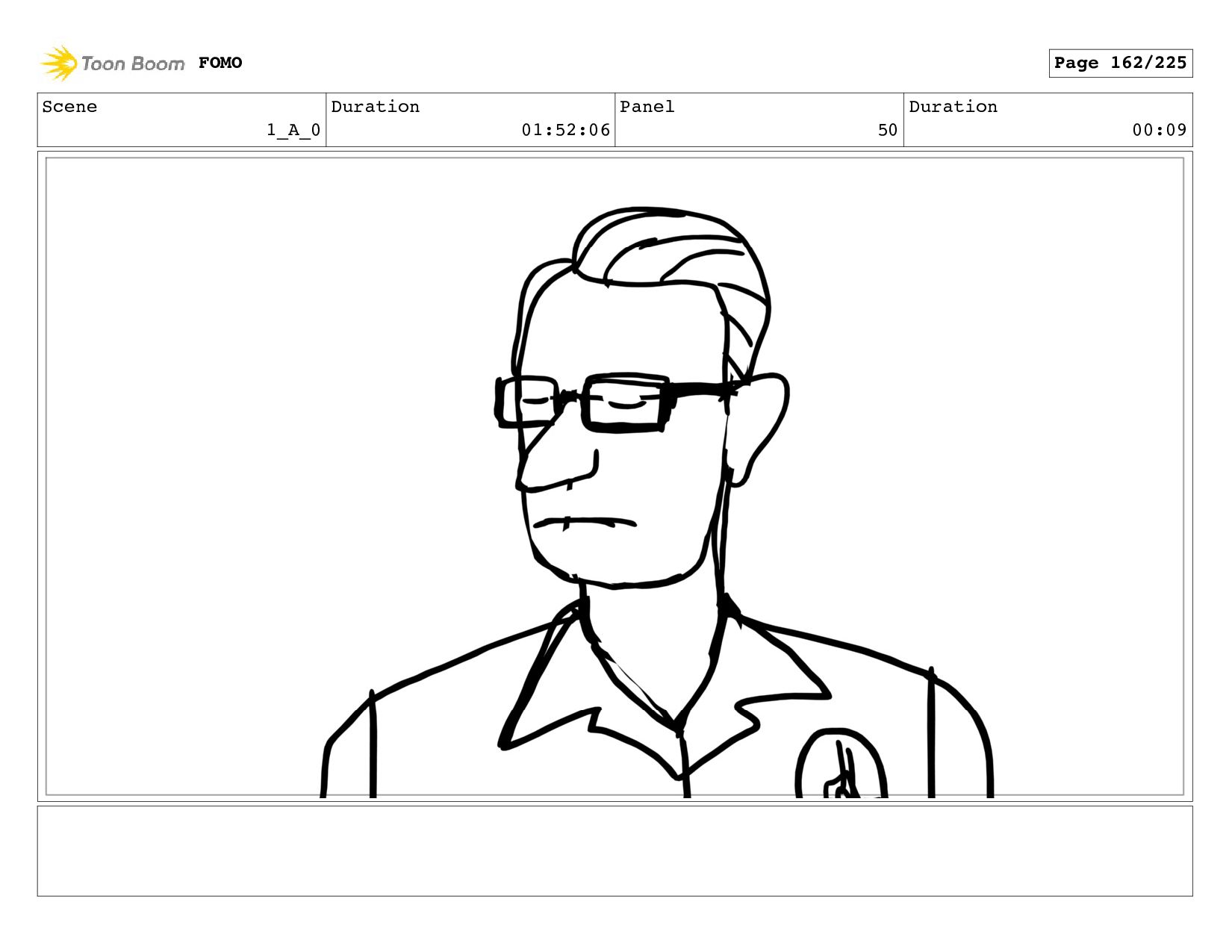1232x952 pixels.
Task: Click the Toon Boom wordmark text
Action: pos(133,63)
